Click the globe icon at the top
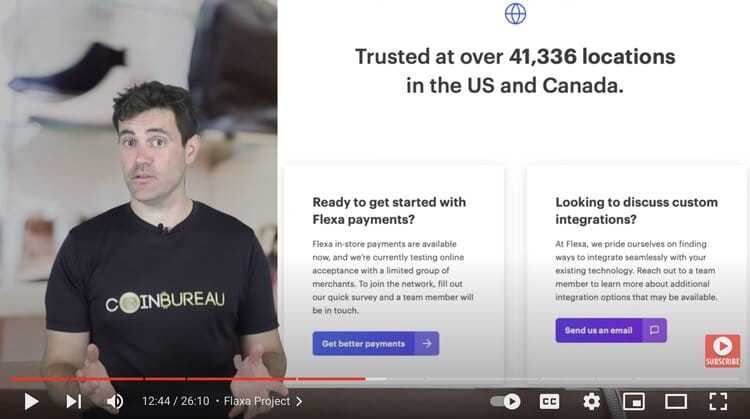 coord(516,13)
